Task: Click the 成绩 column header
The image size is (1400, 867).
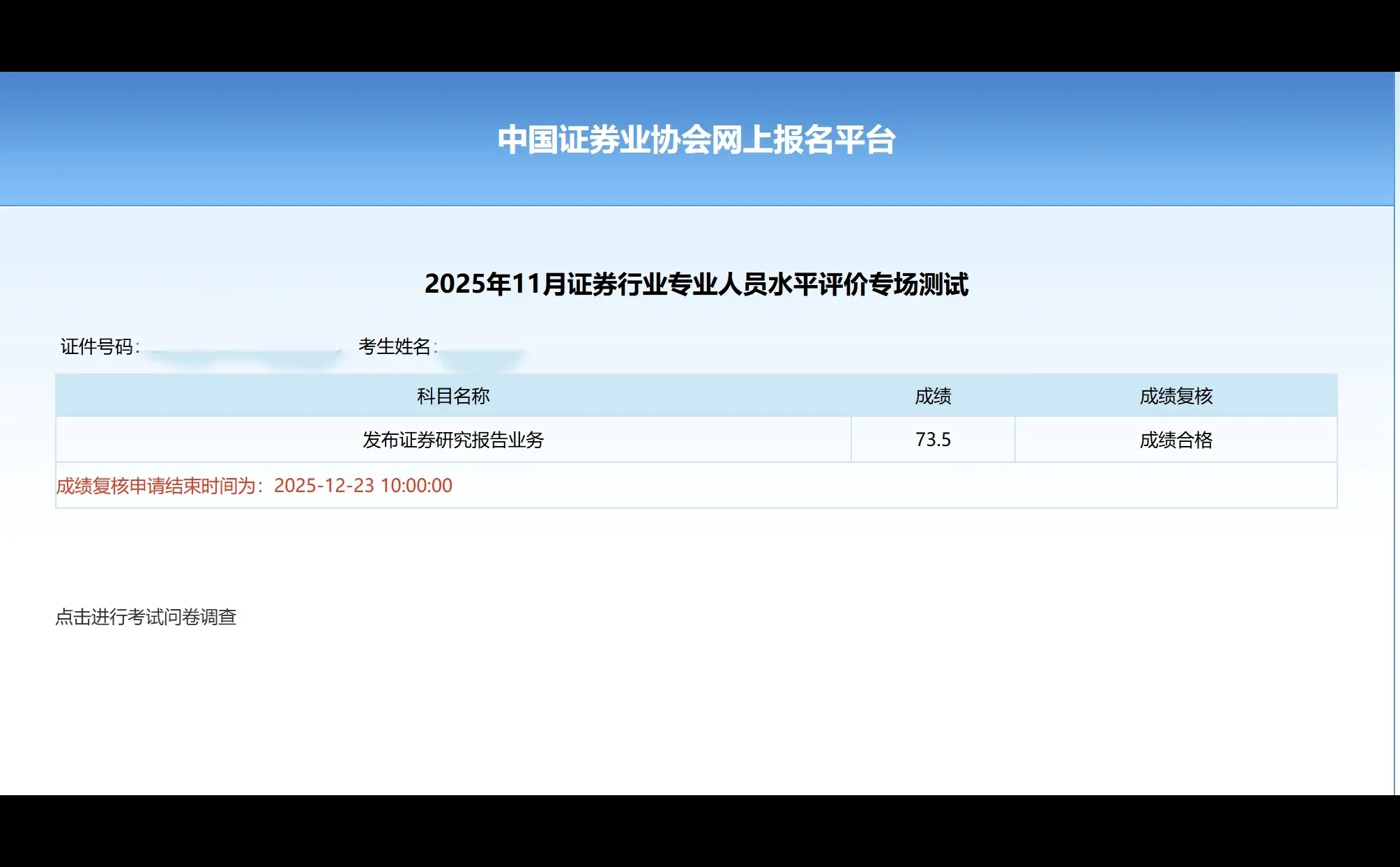Action: point(934,396)
